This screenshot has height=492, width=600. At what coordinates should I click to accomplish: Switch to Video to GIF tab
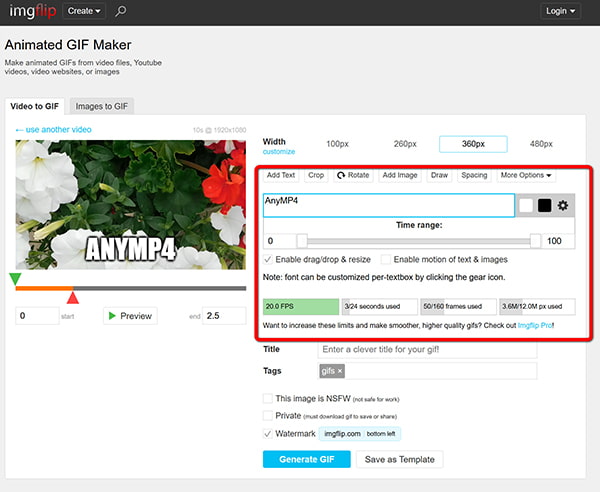point(34,106)
